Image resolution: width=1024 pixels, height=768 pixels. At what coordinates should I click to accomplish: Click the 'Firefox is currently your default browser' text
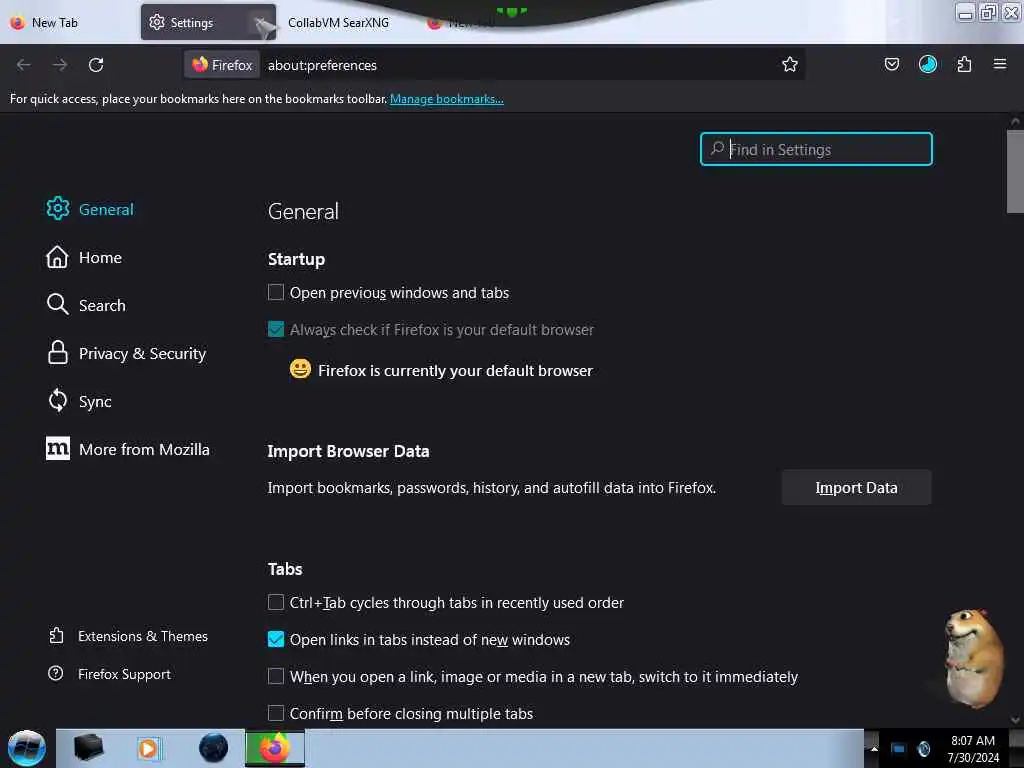click(455, 370)
